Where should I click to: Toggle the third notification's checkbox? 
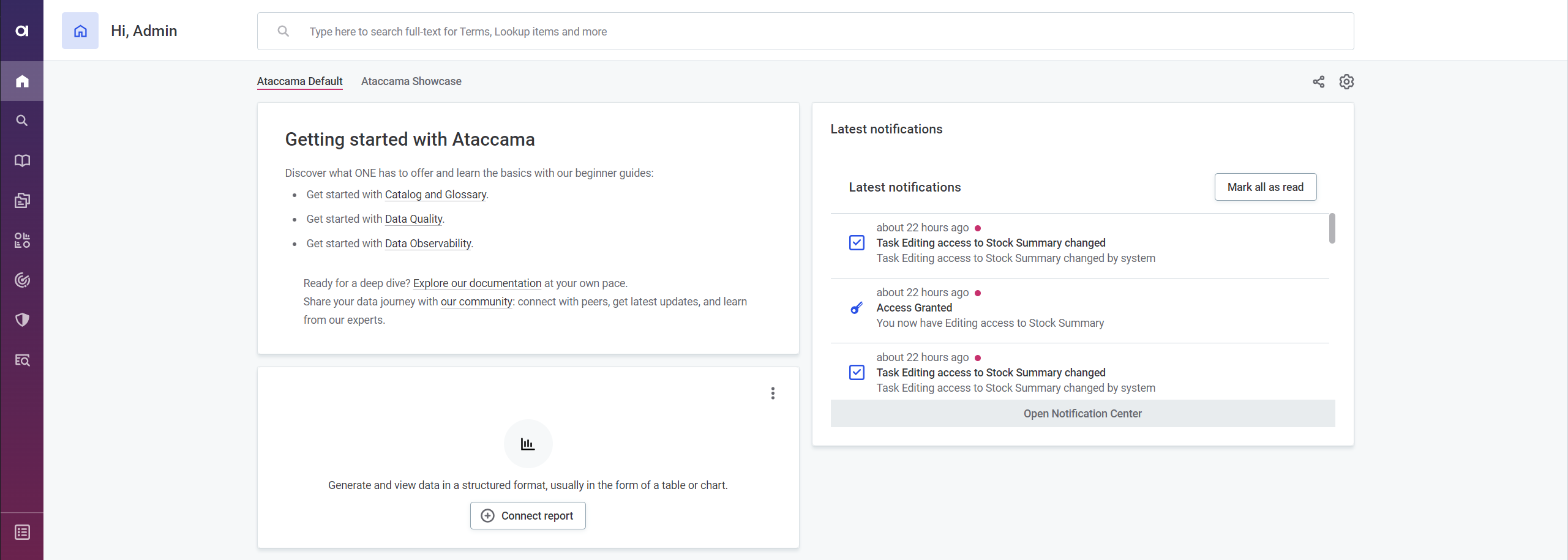coord(855,372)
